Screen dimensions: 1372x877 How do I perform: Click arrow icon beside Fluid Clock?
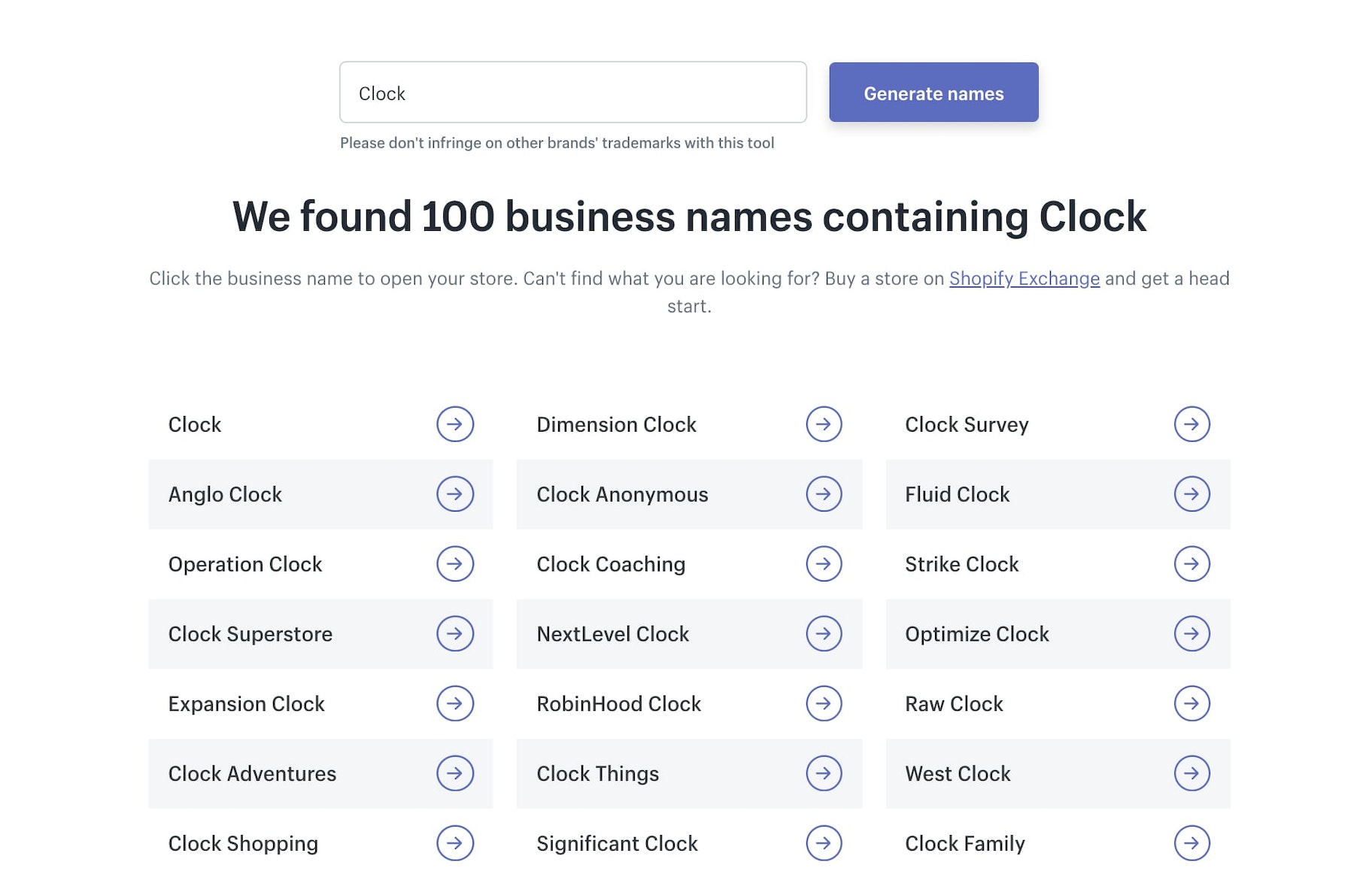point(1191,494)
